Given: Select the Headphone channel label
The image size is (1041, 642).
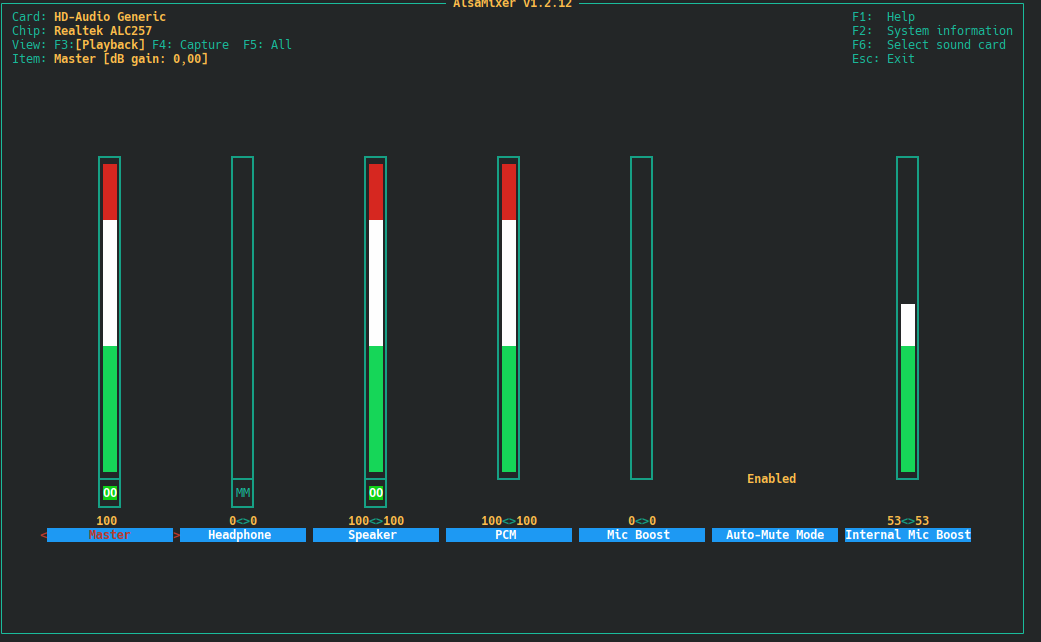Looking at the screenshot, I should (242, 535).
